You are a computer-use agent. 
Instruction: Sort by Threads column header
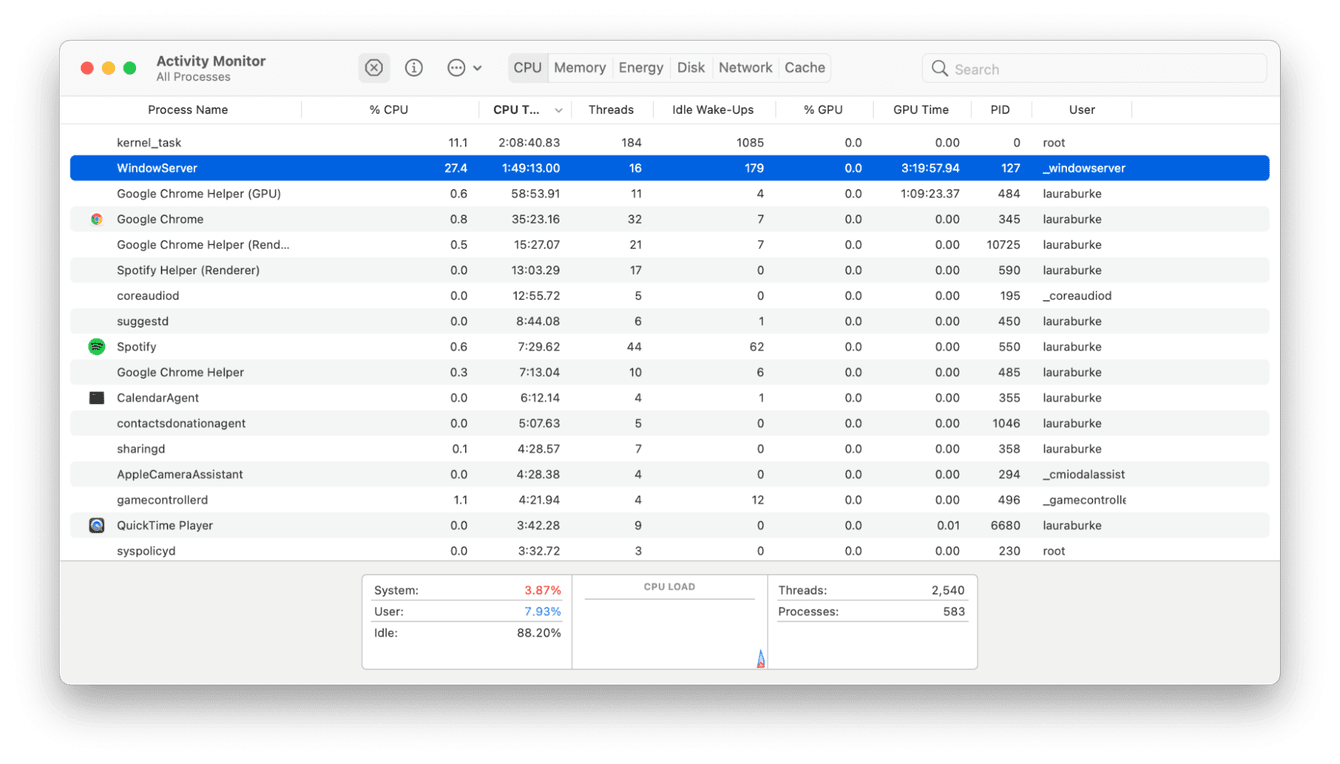[611, 110]
